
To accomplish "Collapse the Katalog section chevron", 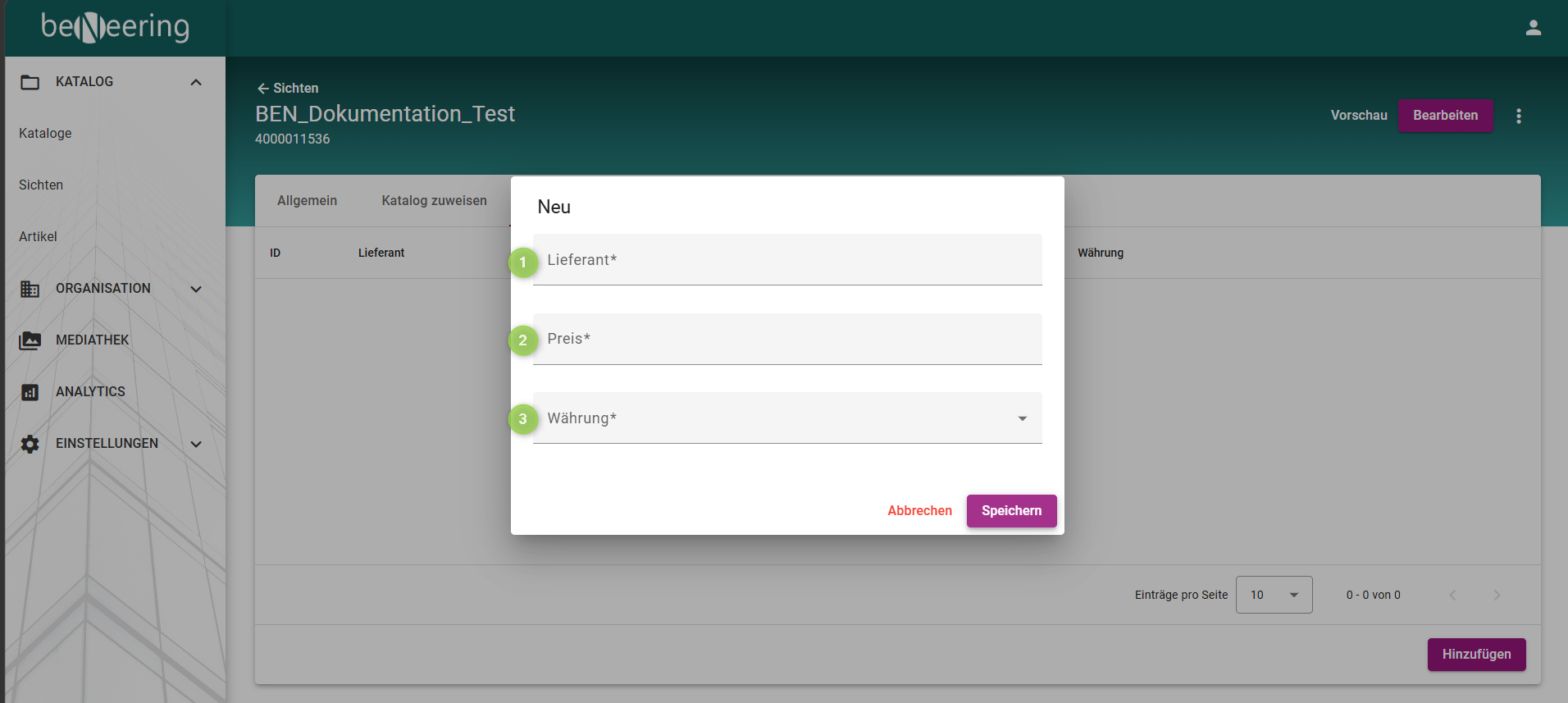I will click(196, 82).
